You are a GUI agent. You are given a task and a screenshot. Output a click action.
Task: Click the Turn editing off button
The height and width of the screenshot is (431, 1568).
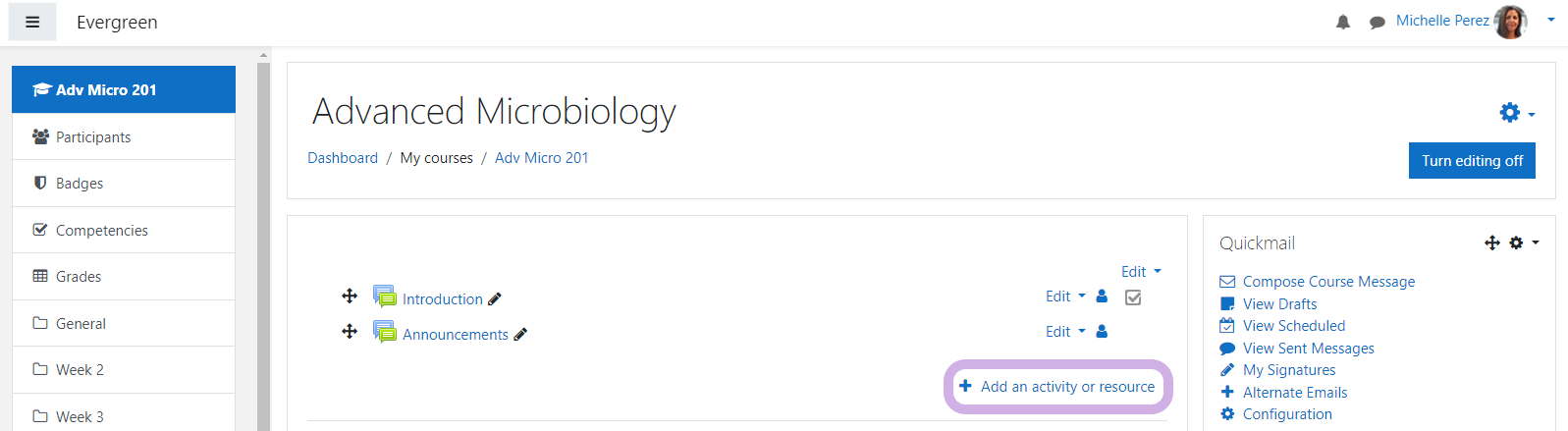pos(1472,160)
